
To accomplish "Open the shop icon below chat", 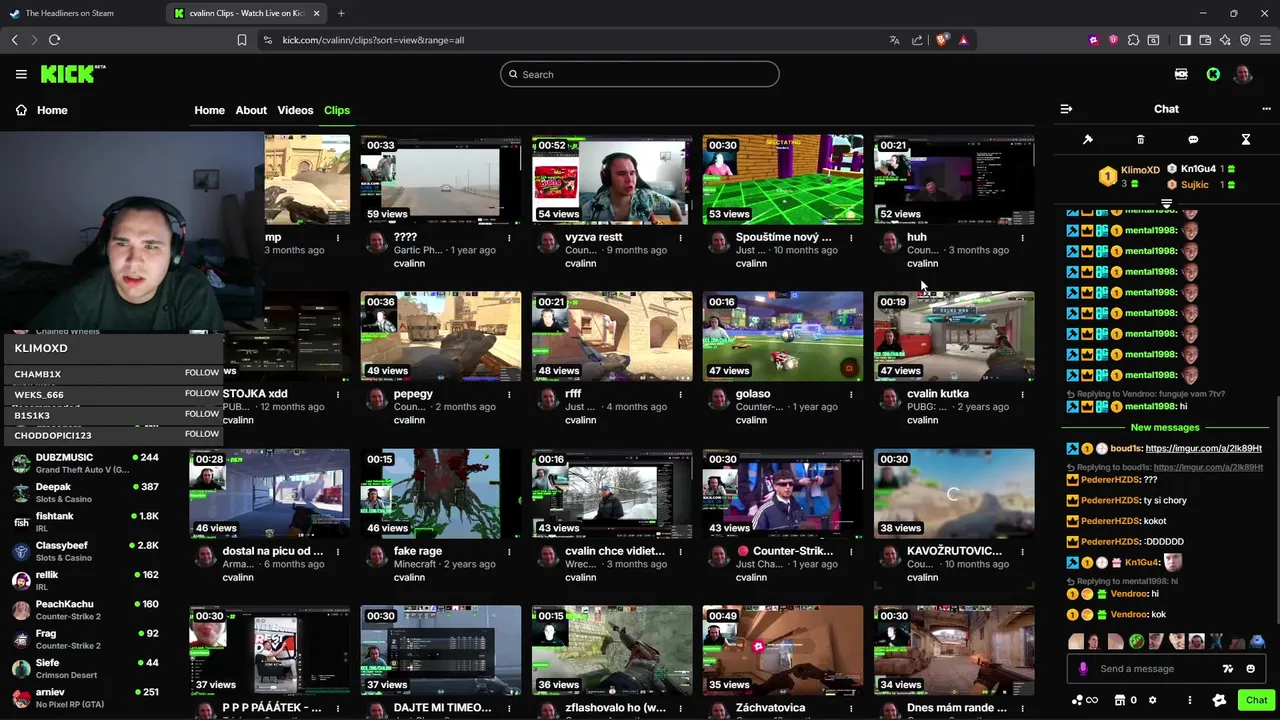I will tap(1120, 700).
